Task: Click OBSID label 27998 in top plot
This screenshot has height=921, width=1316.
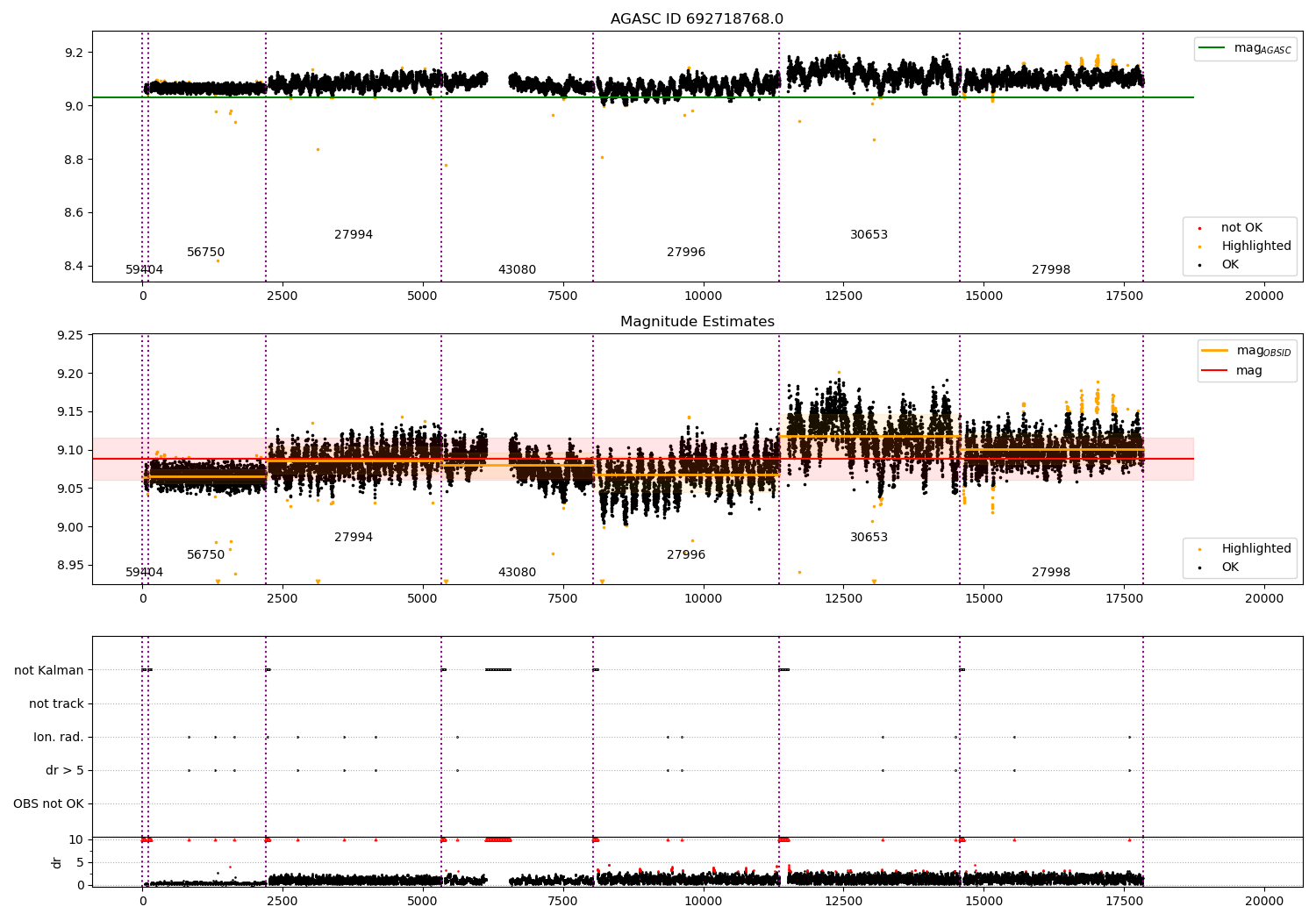Action: point(1051,270)
